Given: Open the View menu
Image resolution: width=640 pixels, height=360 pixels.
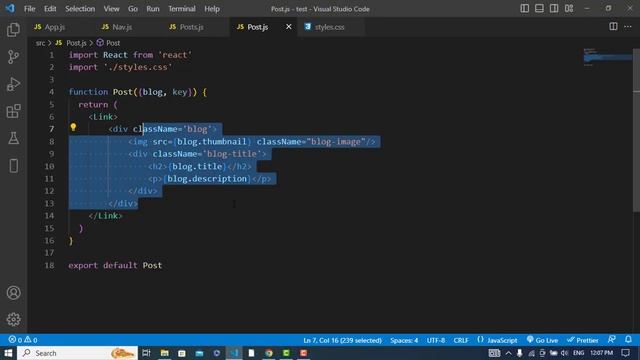Looking at the screenshot, I should tap(111, 9).
